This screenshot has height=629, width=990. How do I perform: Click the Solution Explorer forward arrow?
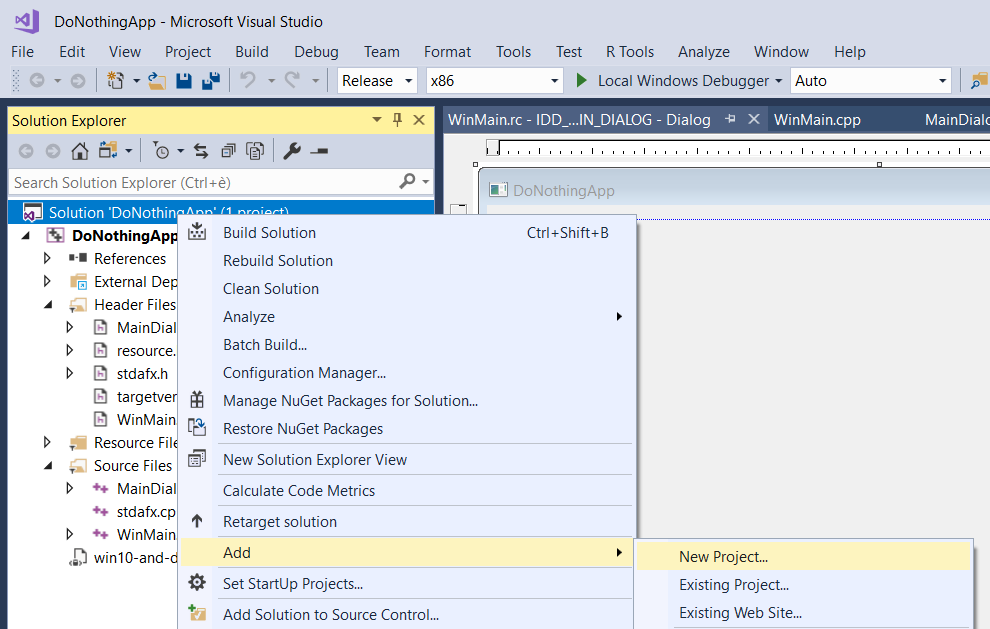(53, 151)
